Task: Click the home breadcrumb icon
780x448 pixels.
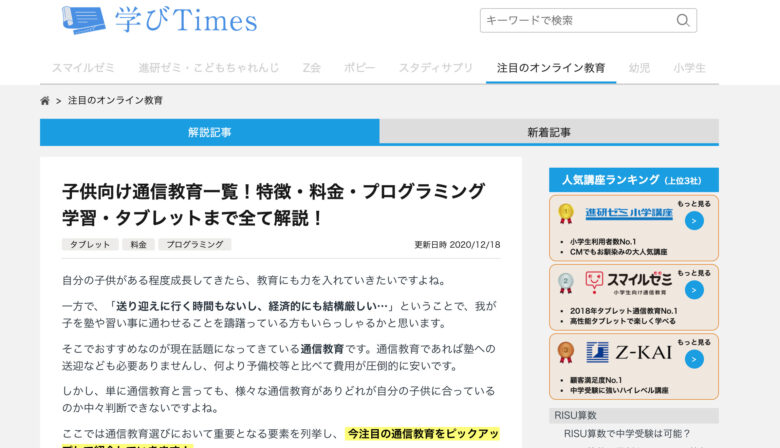Action: coord(45,101)
